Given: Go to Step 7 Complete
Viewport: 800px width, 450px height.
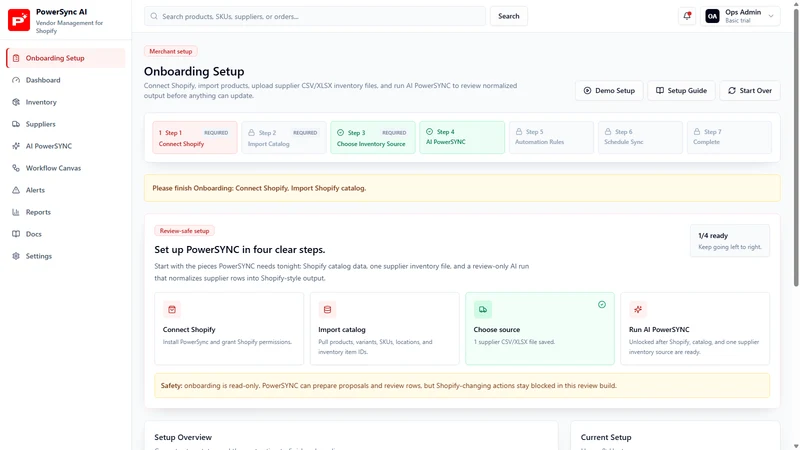Looking at the screenshot, I should click(729, 138).
